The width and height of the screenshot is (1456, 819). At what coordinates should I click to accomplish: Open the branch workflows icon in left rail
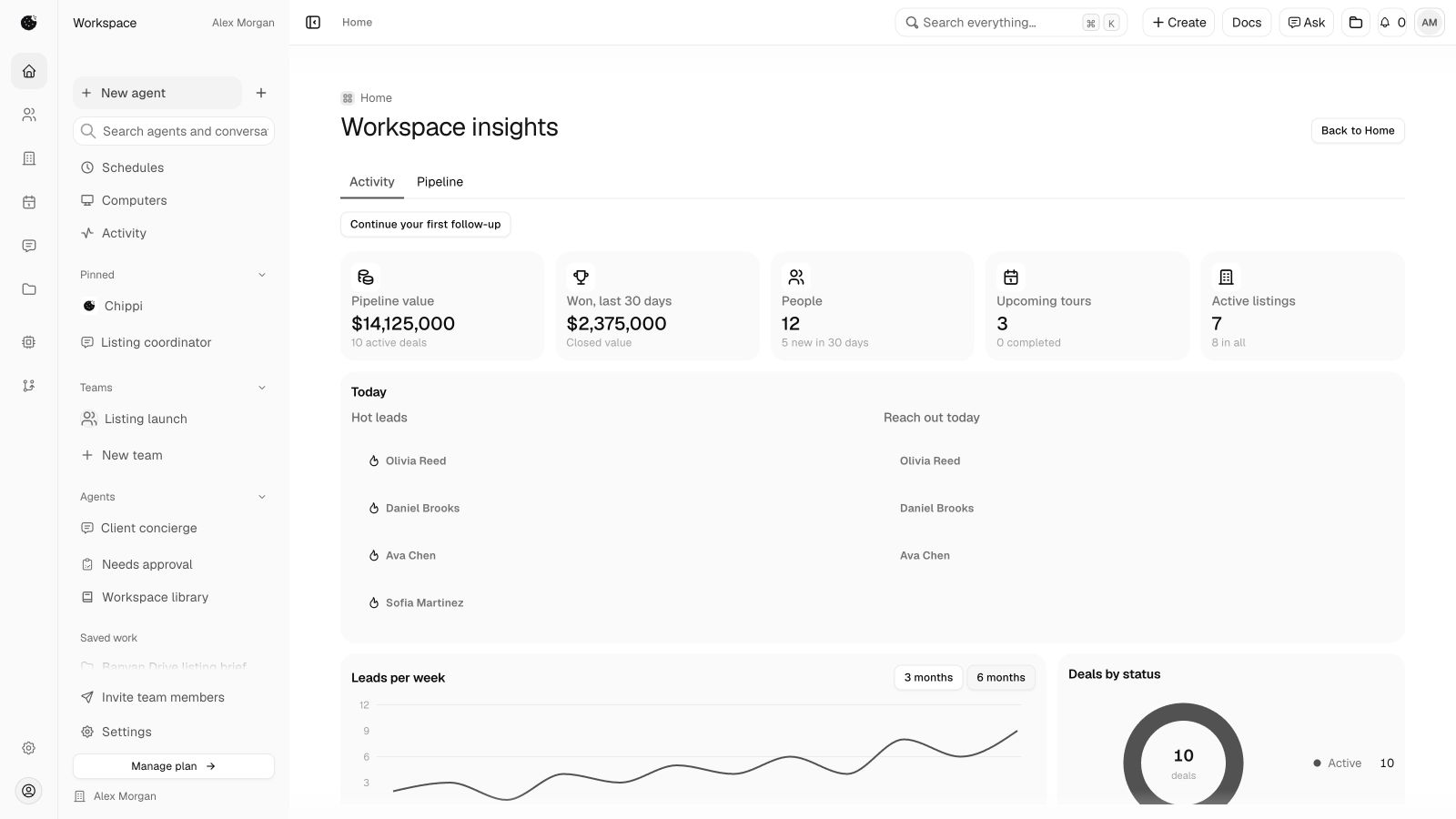(x=29, y=386)
